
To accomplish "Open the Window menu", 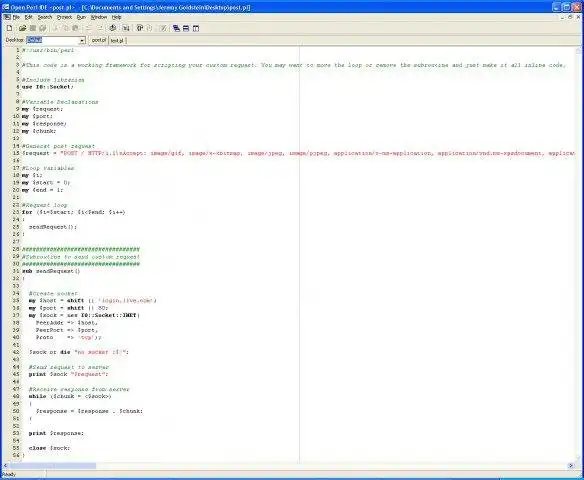I will [99, 17].
